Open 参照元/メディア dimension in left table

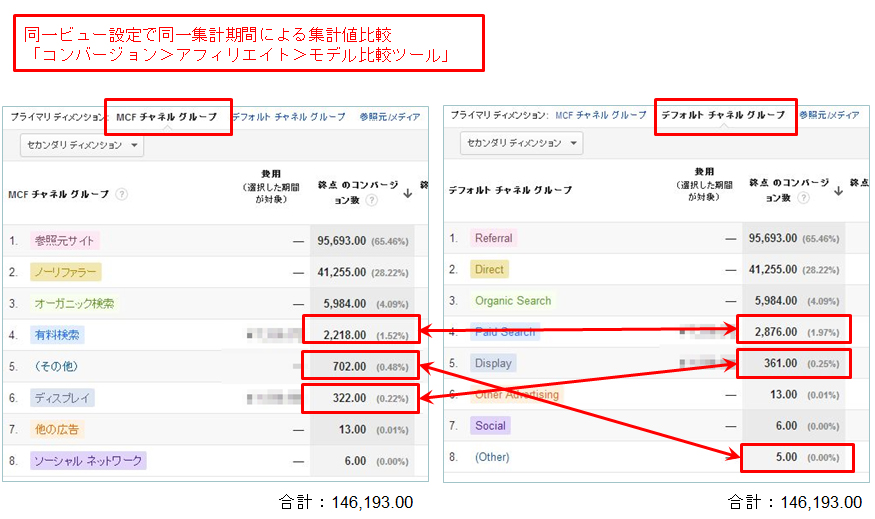(x=390, y=117)
